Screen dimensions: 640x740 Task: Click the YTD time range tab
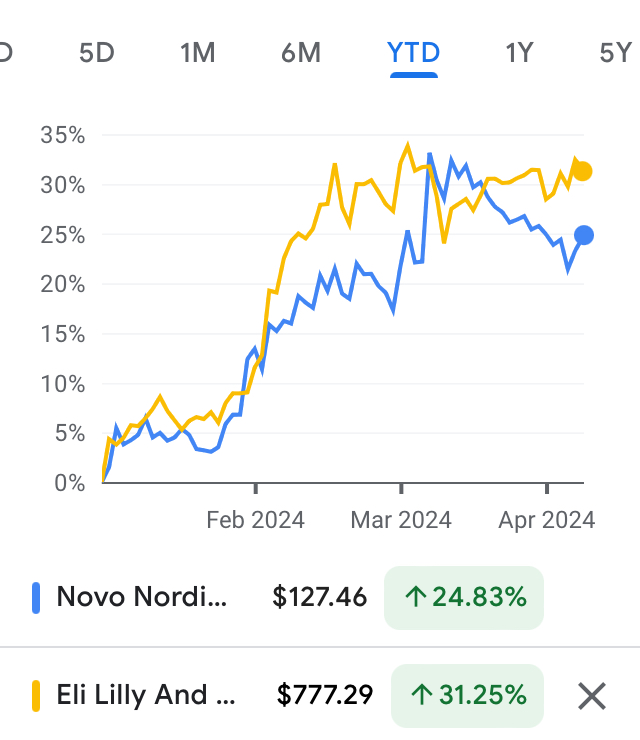click(x=414, y=53)
